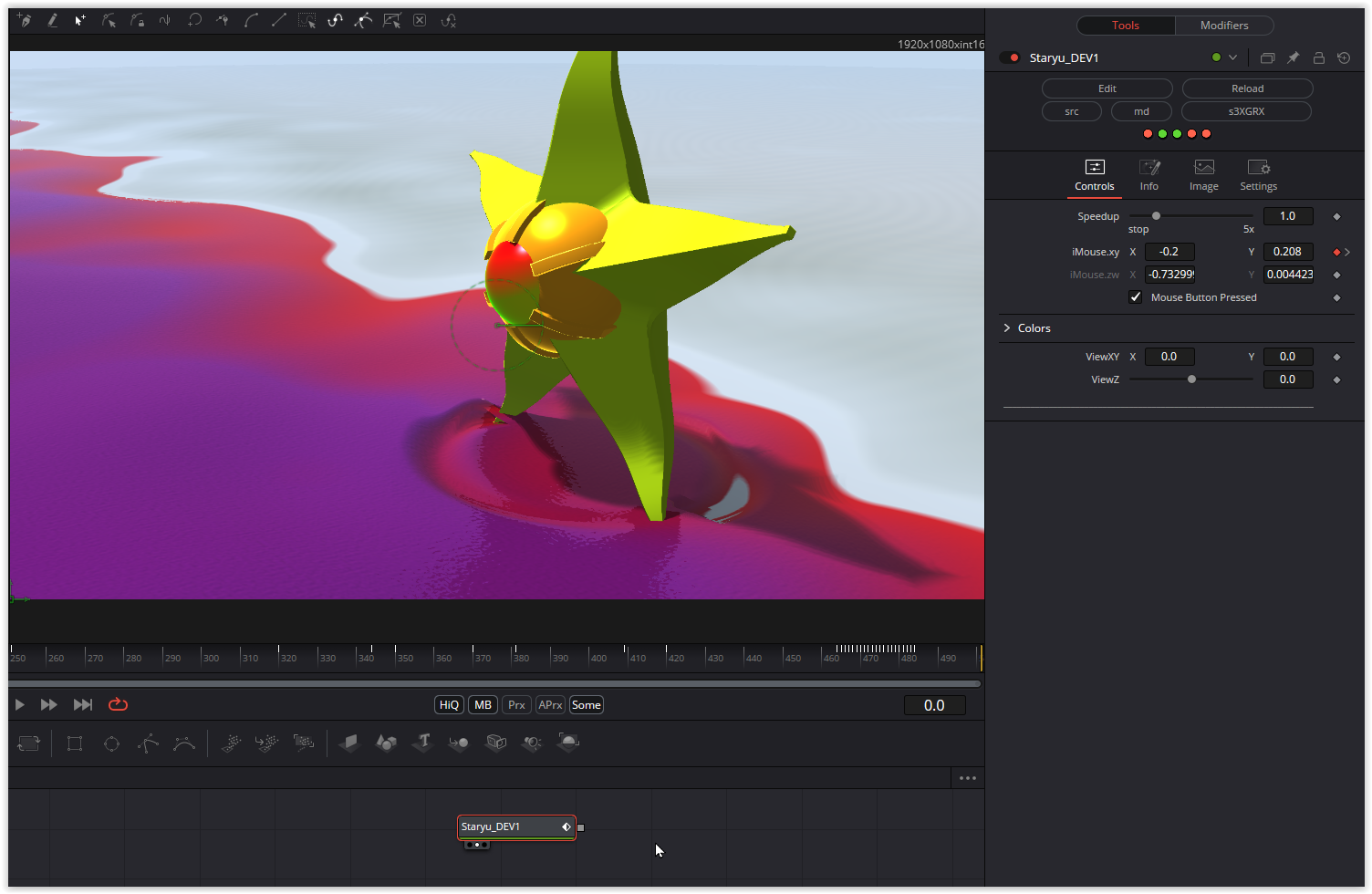Click the md button
The height and width of the screenshot is (894, 1372).
tap(1141, 111)
